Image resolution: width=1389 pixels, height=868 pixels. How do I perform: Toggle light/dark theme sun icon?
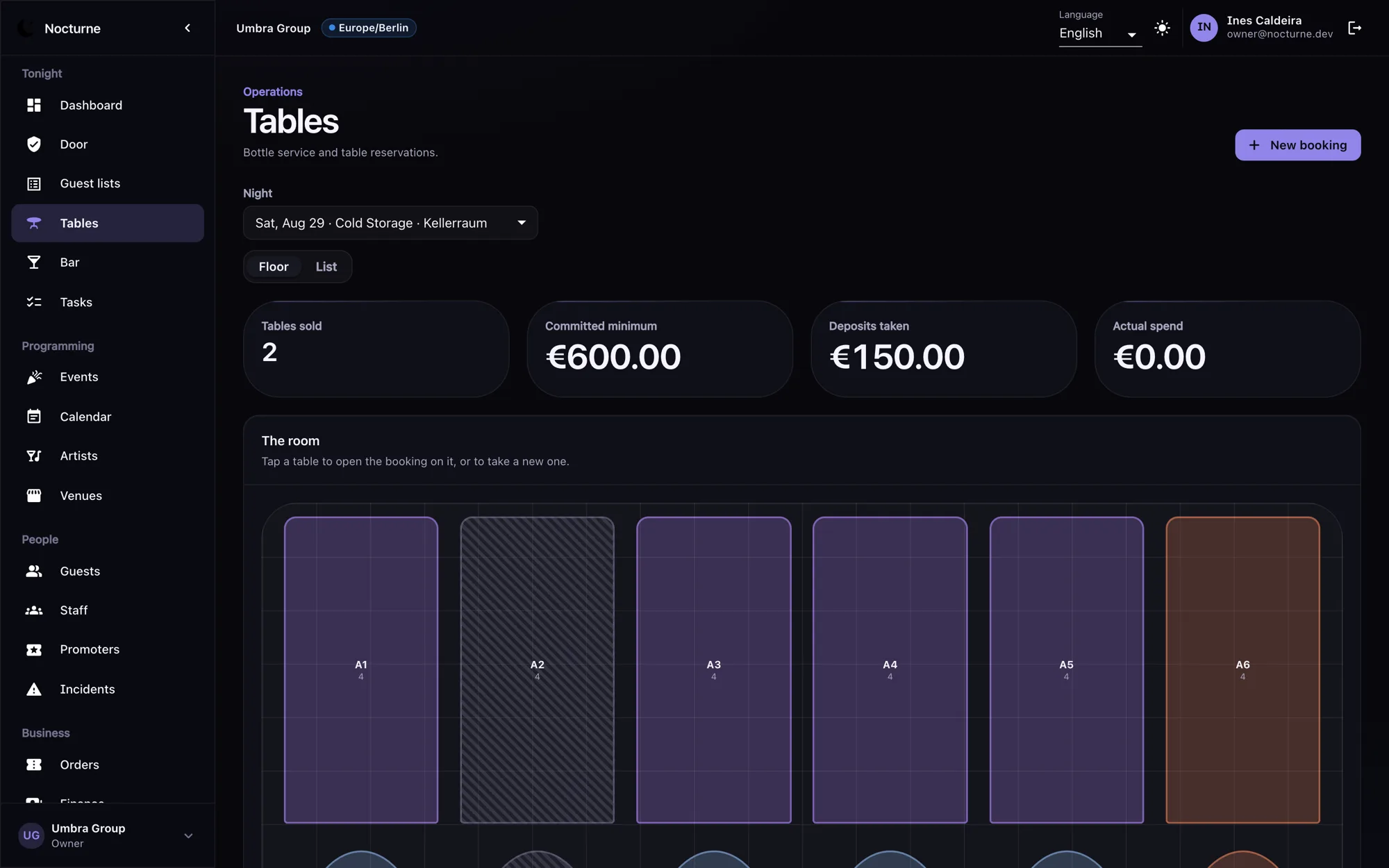click(x=1162, y=28)
